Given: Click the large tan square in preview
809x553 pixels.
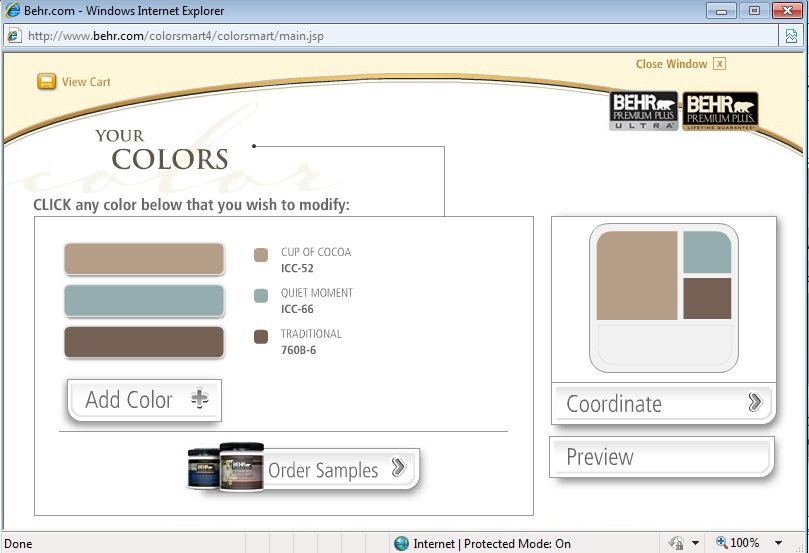Looking at the screenshot, I should [x=637, y=276].
